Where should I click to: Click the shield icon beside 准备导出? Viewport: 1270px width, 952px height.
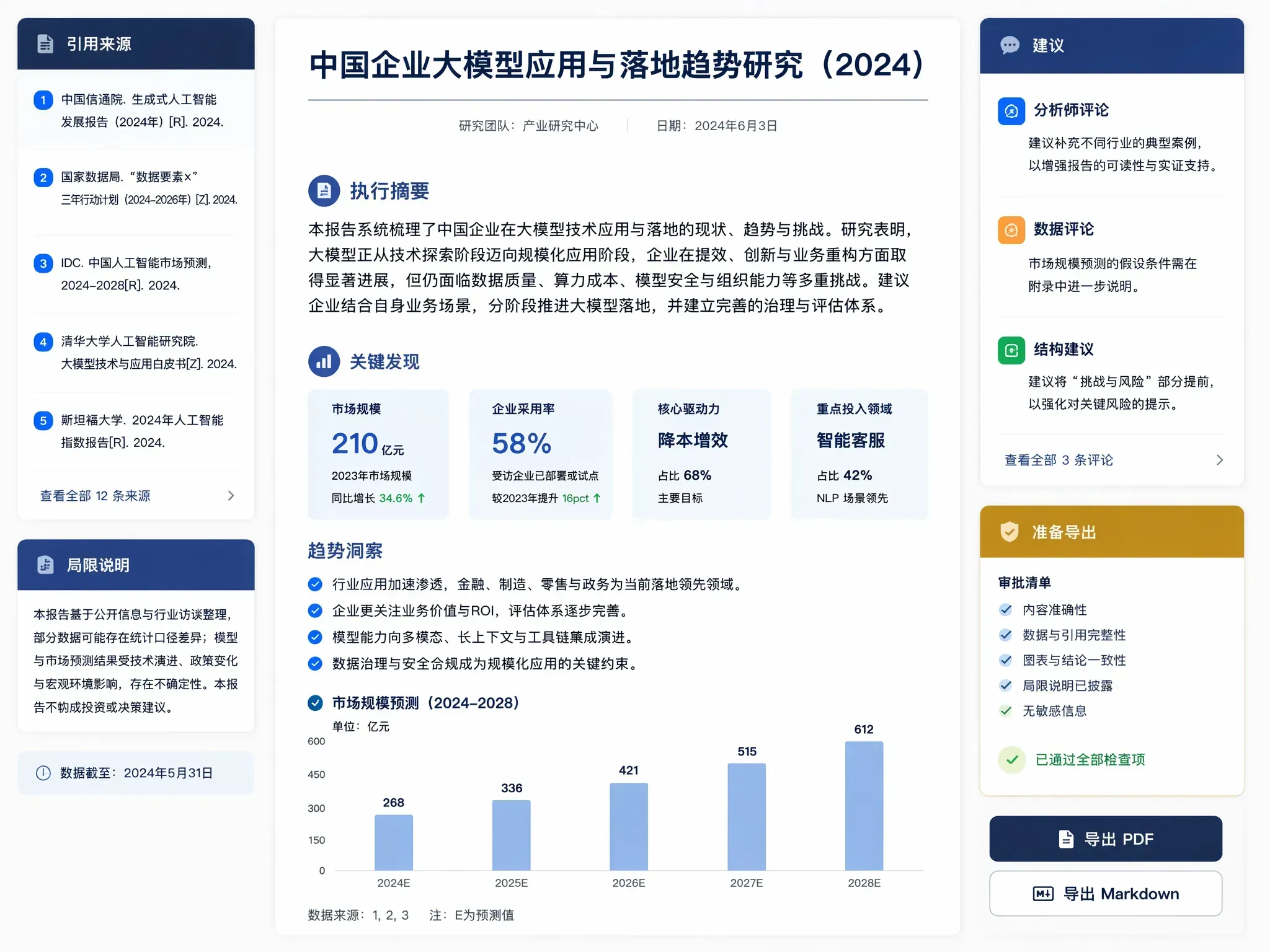click(1009, 532)
